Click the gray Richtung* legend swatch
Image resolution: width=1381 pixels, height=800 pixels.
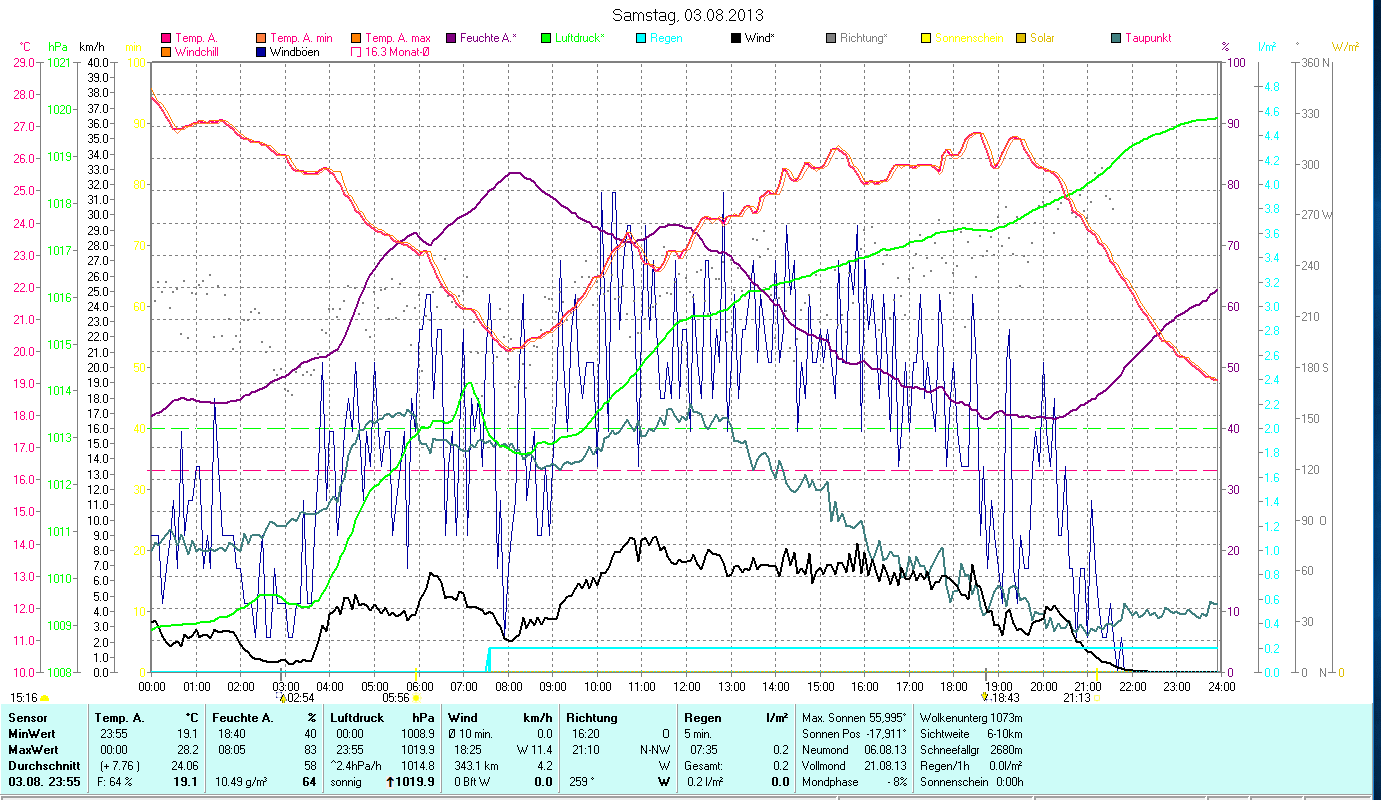pyautogui.click(x=831, y=38)
